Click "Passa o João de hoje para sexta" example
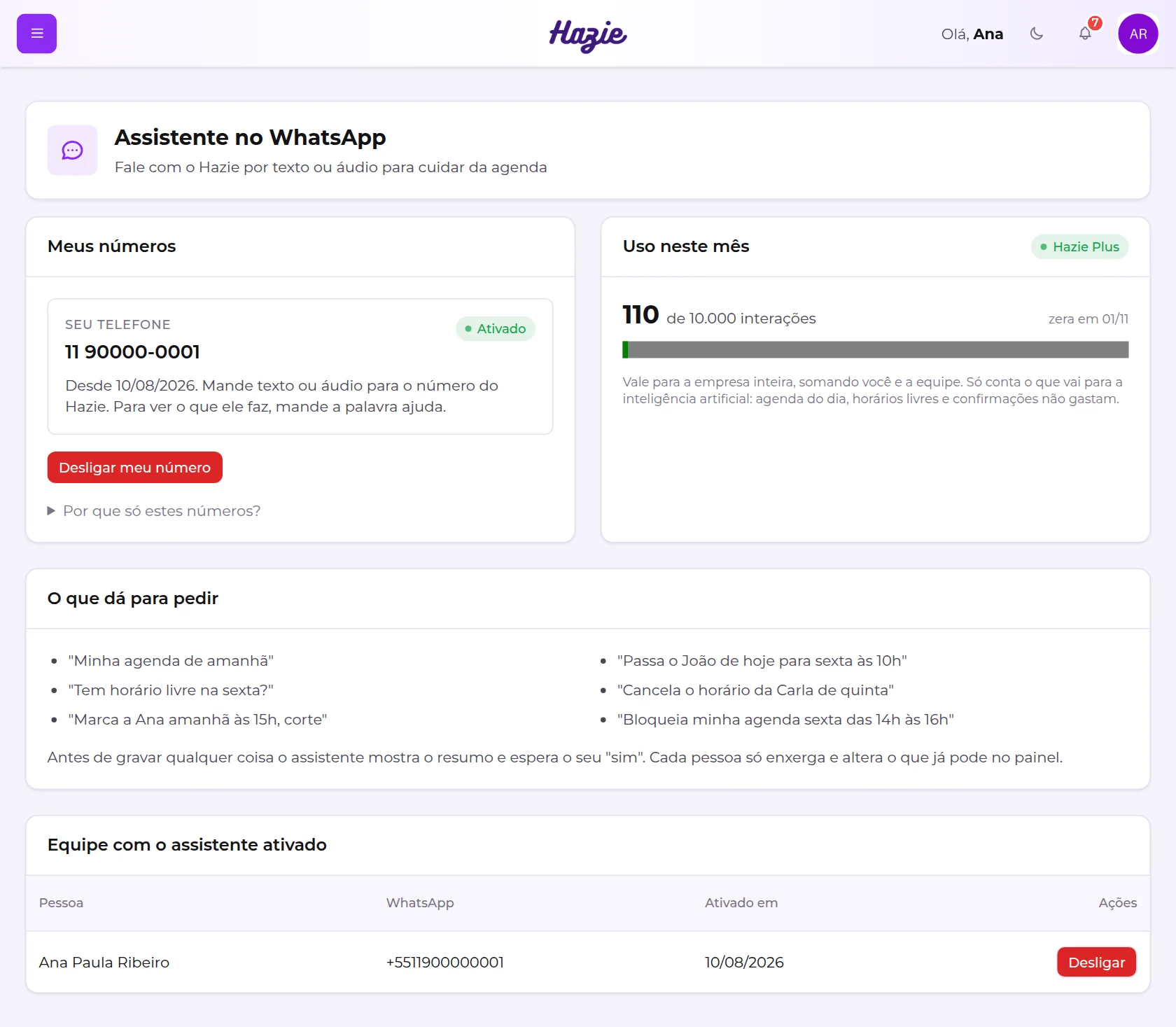 pos(762,661)
